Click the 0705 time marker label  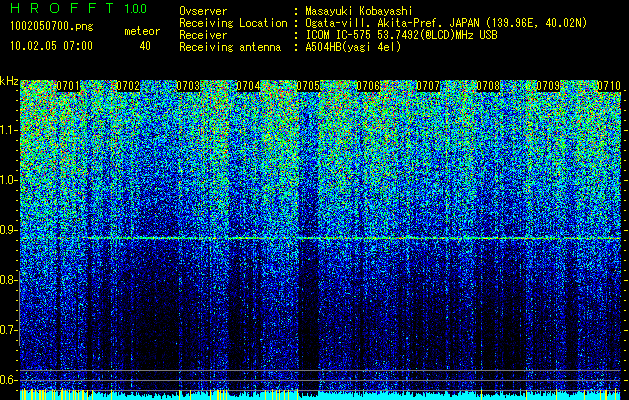coord(308,86)
